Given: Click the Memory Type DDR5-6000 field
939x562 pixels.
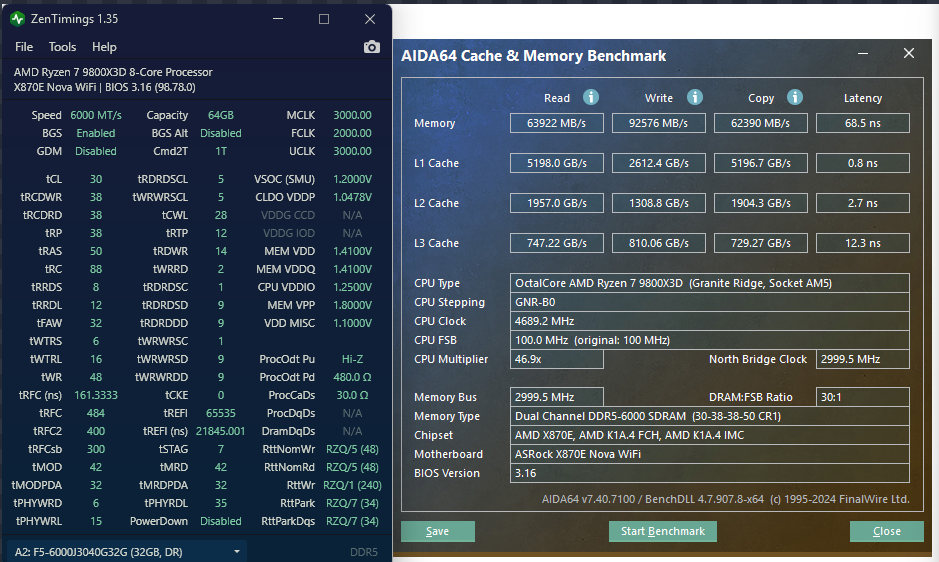Looking at the screenshot, I should coord(710,416).
